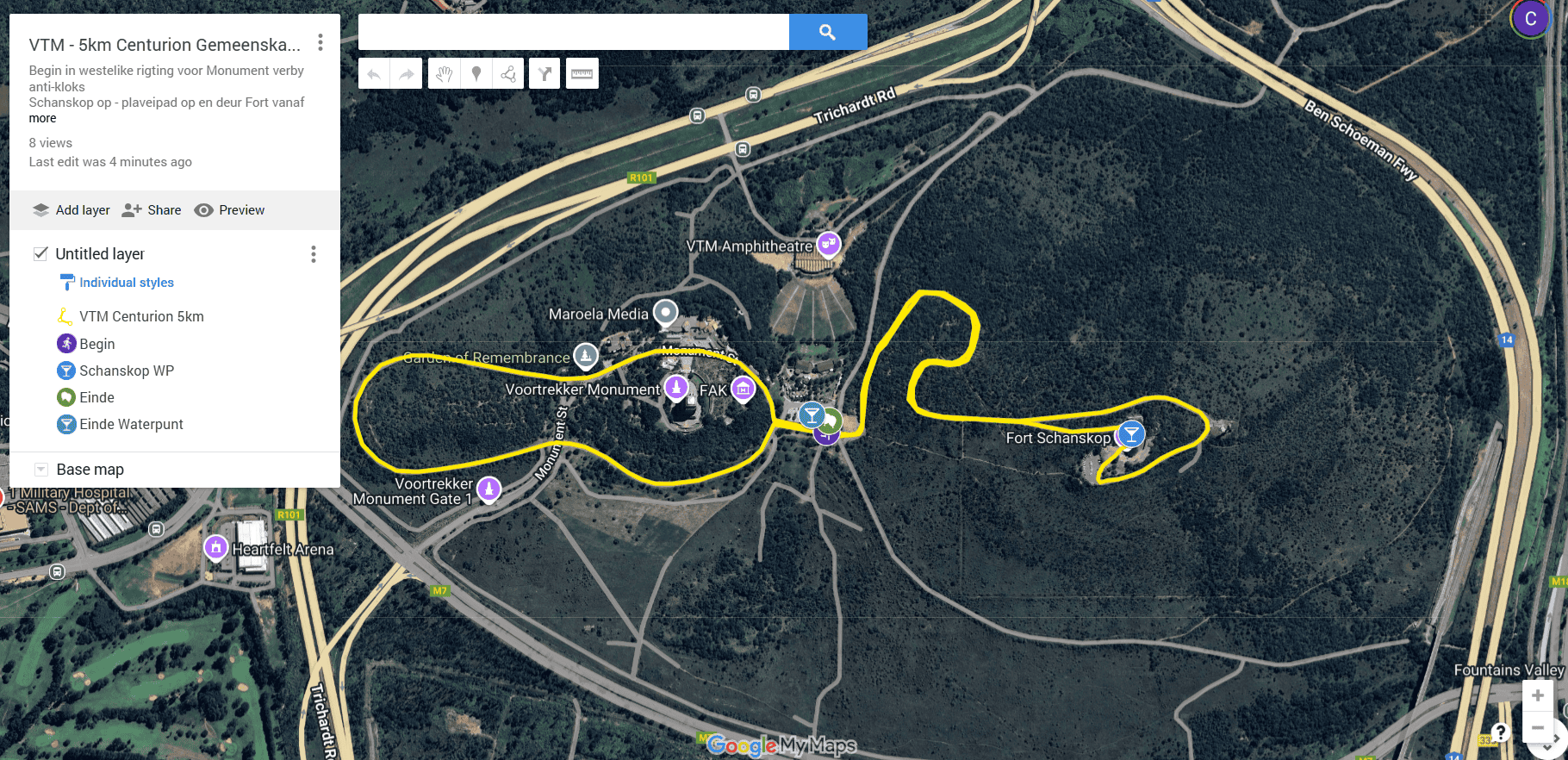The width and height of the screenshot is (1568, 760).
Task: Open the map title options menu
Action: click(x=320, y=42)
